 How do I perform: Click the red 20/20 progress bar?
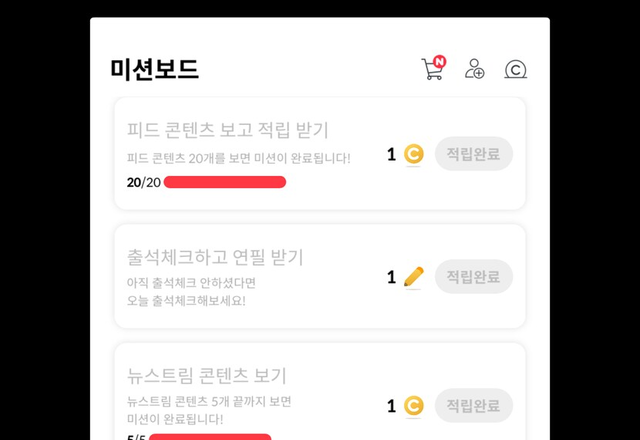(x=225, y=182)
